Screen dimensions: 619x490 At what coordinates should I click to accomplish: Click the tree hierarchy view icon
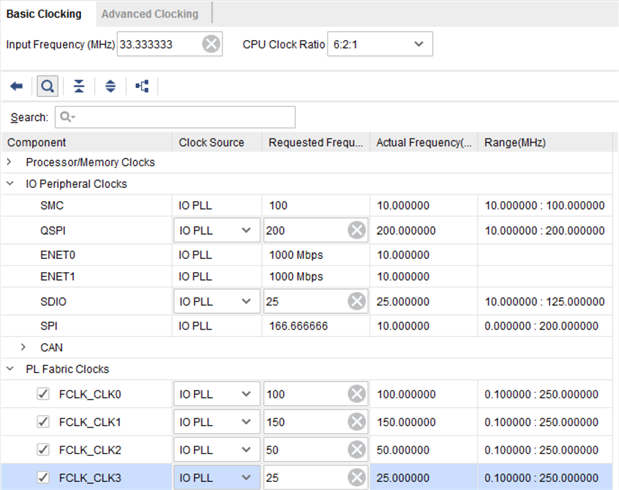141,87
